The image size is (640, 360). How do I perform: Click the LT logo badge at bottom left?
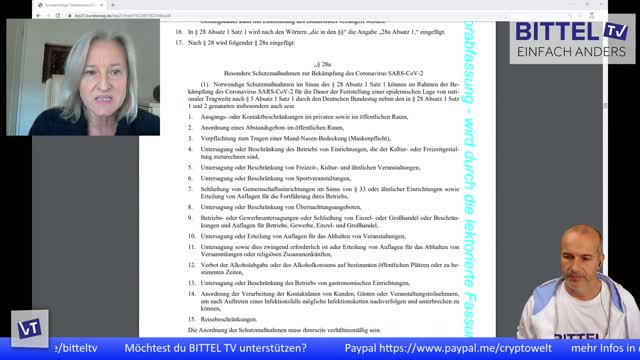[30, 329]
